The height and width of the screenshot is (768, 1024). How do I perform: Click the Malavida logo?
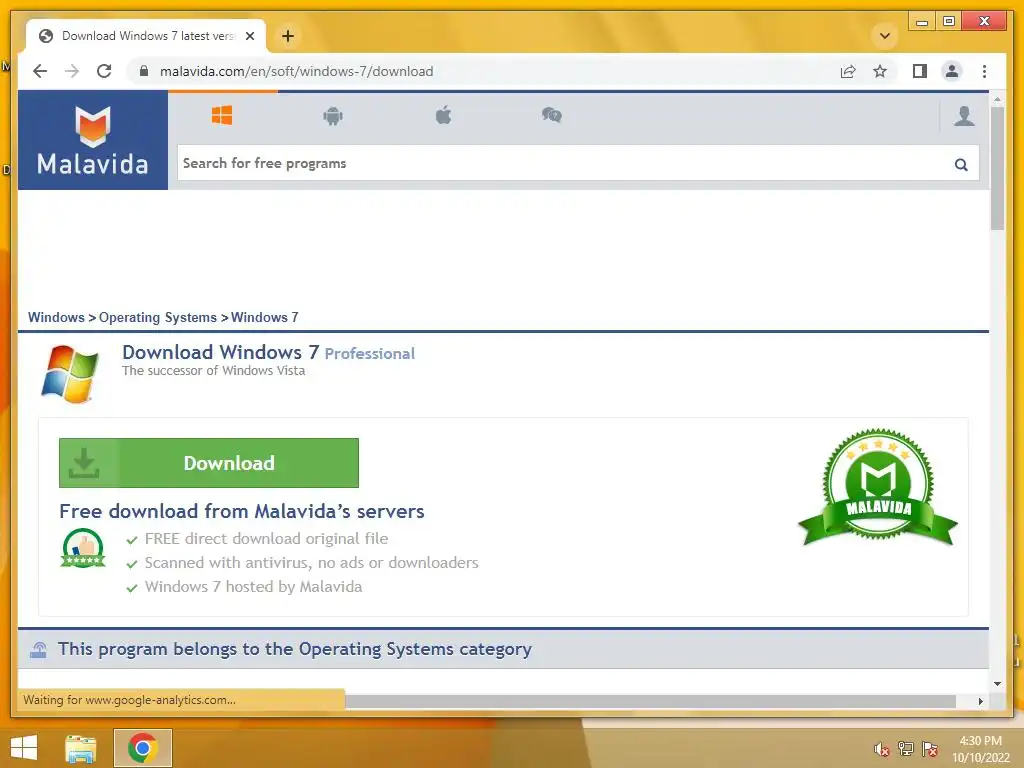93,140
